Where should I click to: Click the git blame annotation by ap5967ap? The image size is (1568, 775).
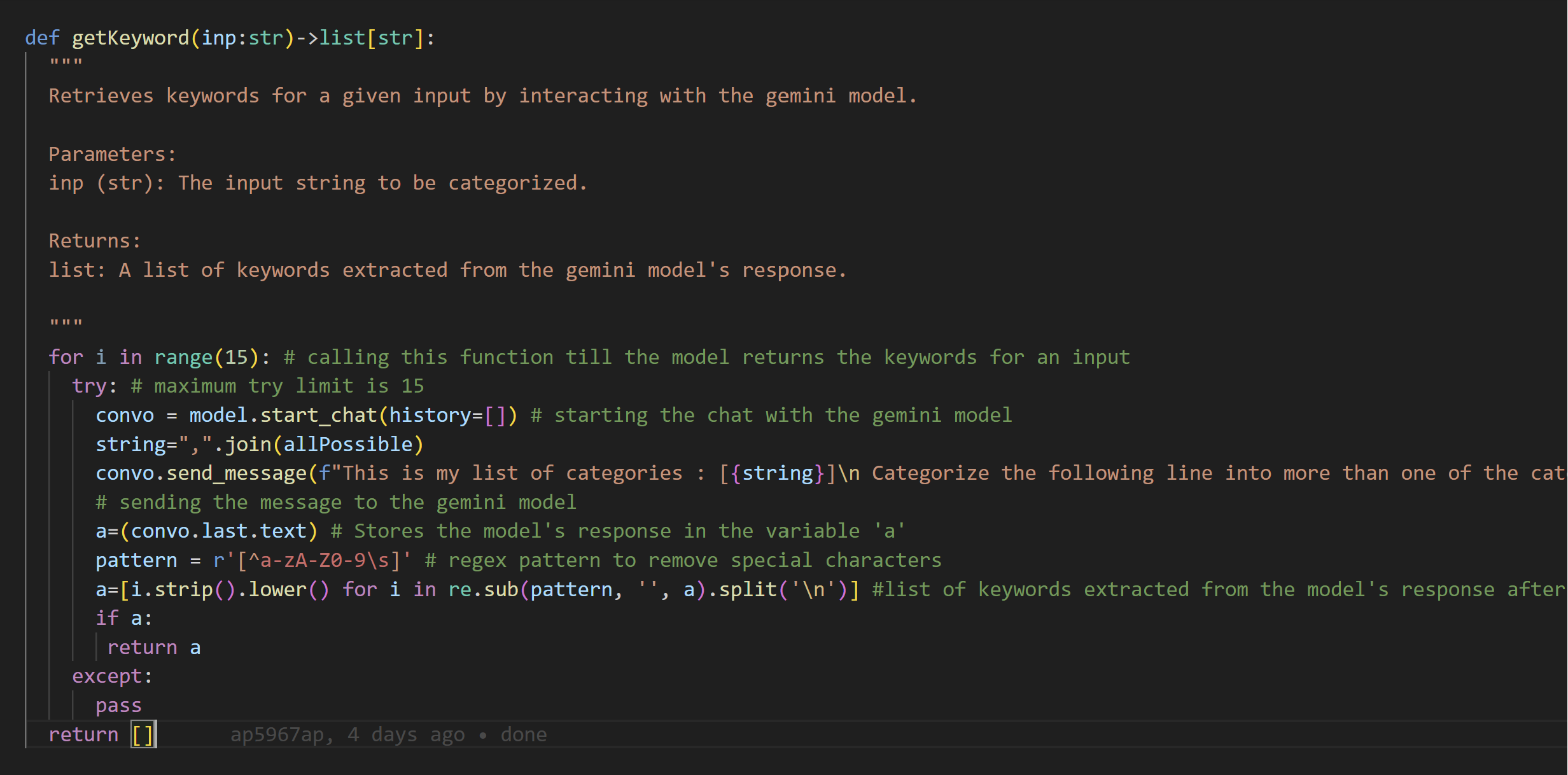pos(388,734)
